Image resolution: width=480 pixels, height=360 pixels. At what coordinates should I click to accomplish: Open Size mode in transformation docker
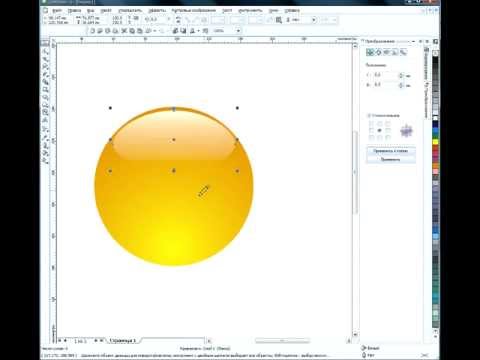pos(395,52)
